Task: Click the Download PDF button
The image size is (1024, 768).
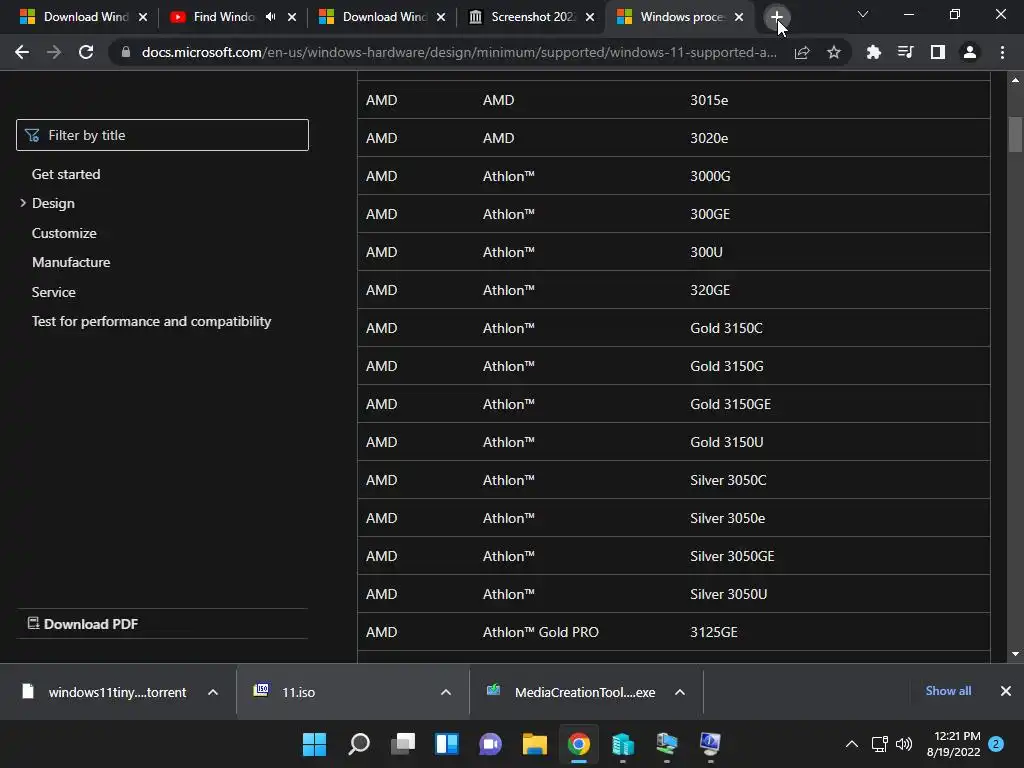Action: [x=83, y=624]
